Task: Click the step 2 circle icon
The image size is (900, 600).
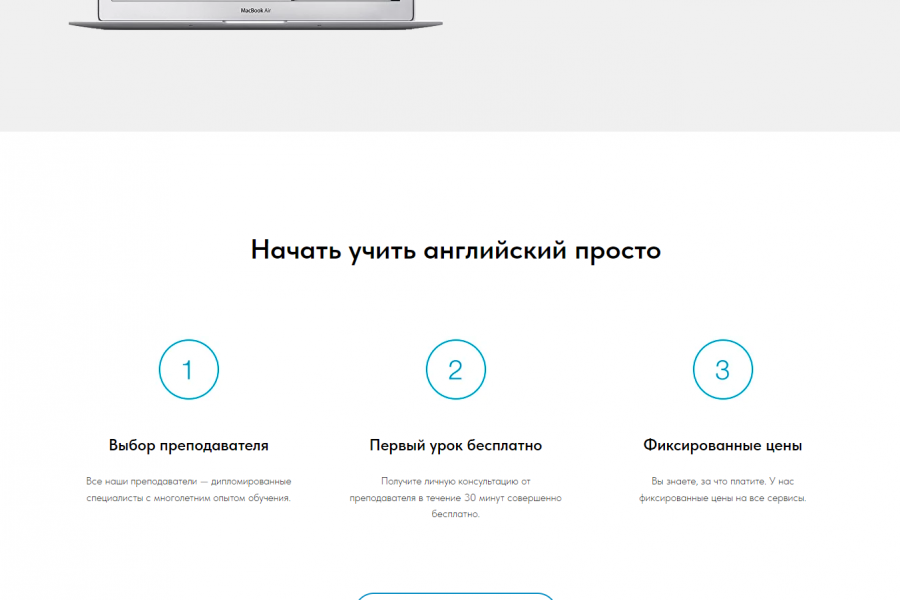Action: [x=456, y=369]
